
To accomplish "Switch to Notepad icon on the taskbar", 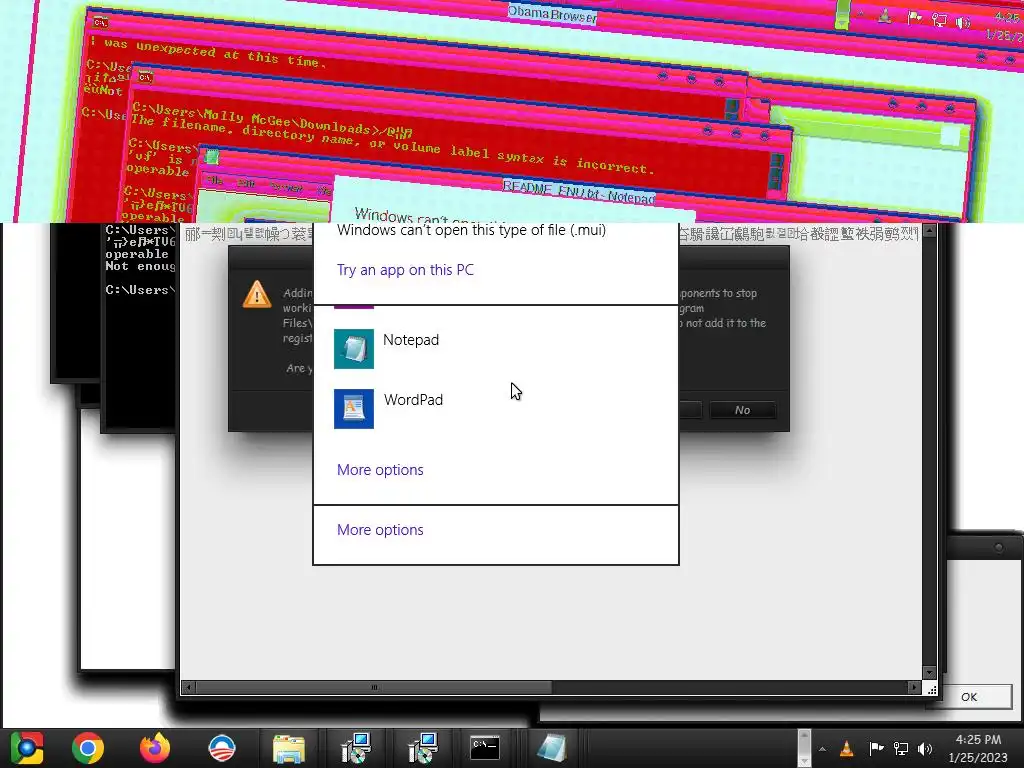I will (x=552, y=748).
